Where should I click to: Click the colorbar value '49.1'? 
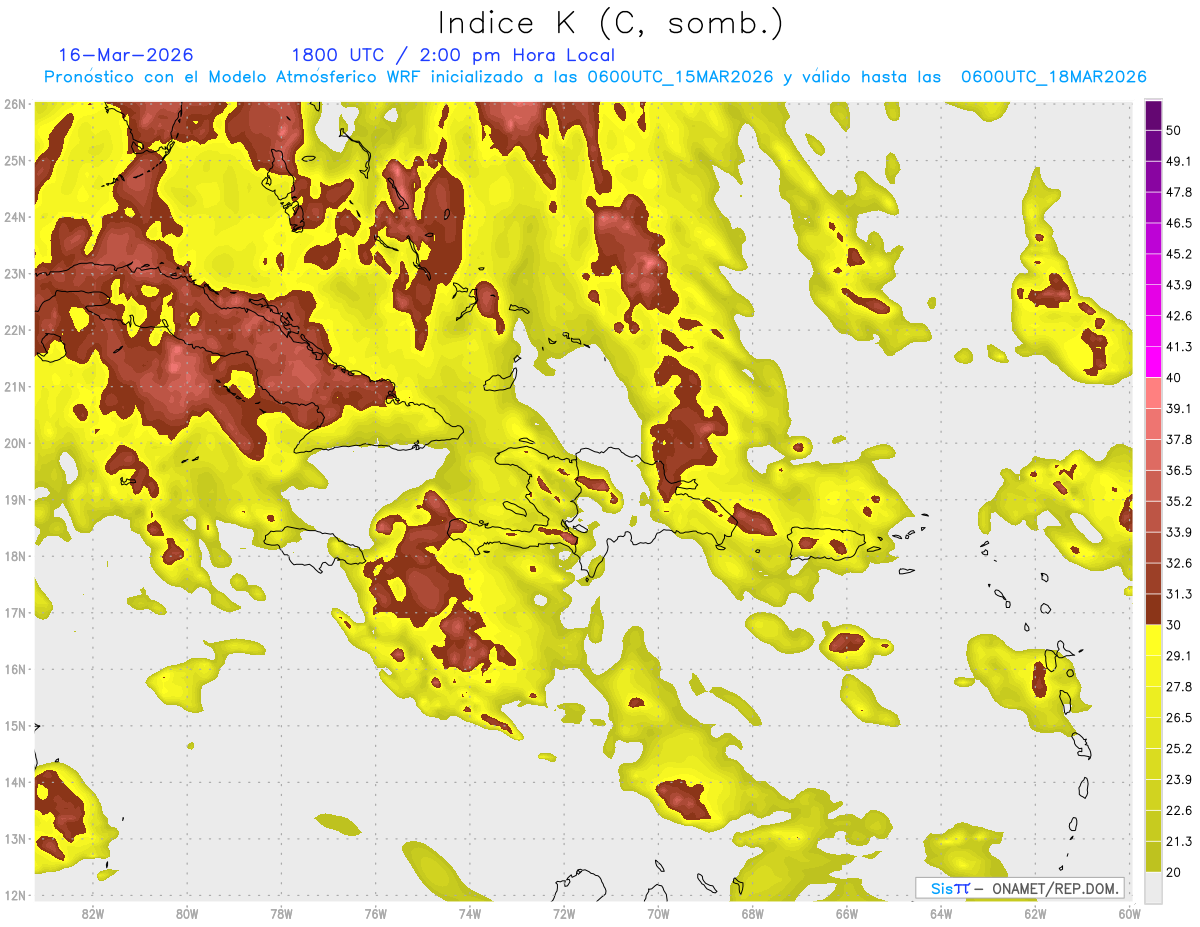tap(1180, 161)
